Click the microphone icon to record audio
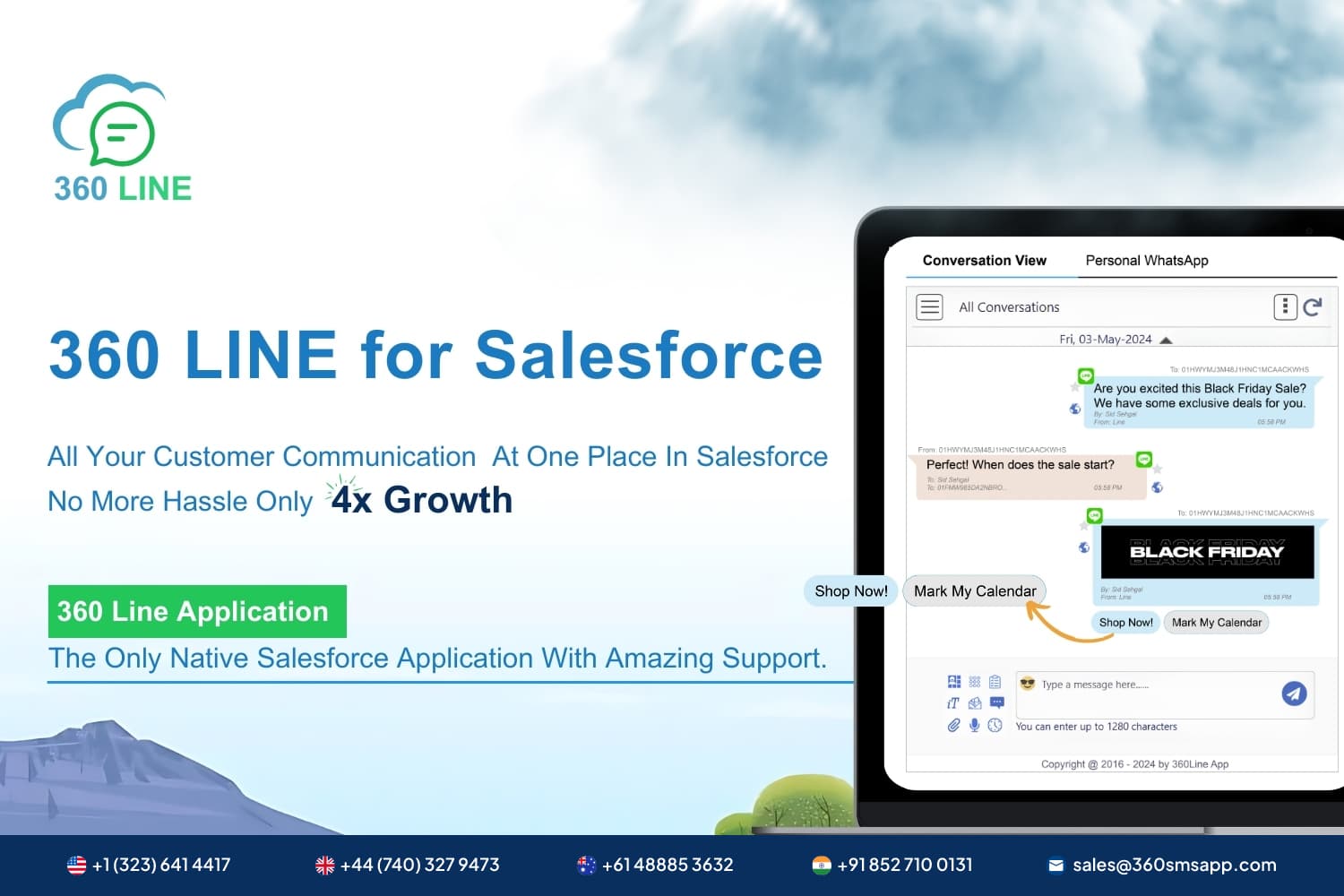1344x896 pixels. (974, 725)
